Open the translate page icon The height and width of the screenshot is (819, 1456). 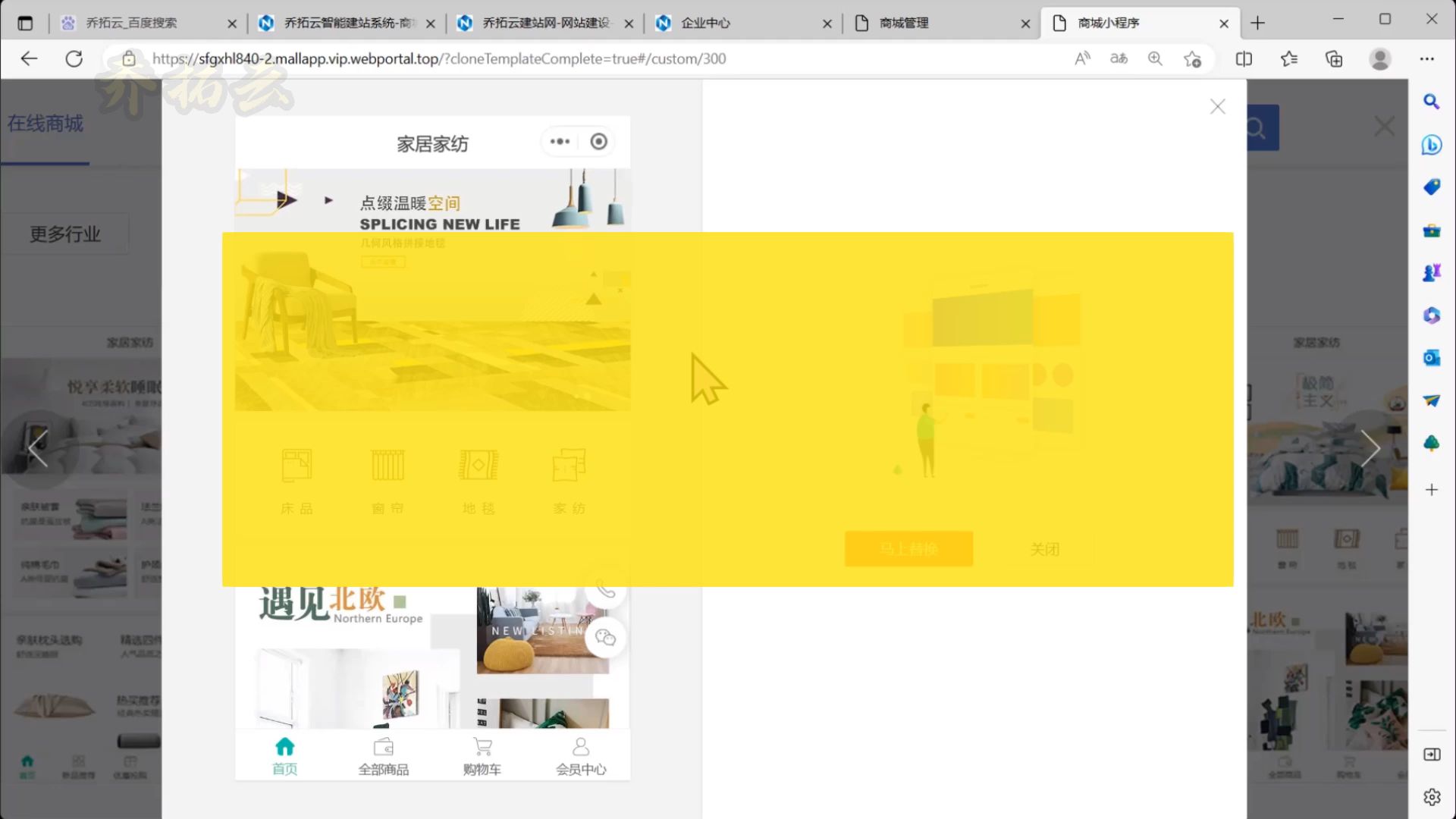pos(1119,58)
